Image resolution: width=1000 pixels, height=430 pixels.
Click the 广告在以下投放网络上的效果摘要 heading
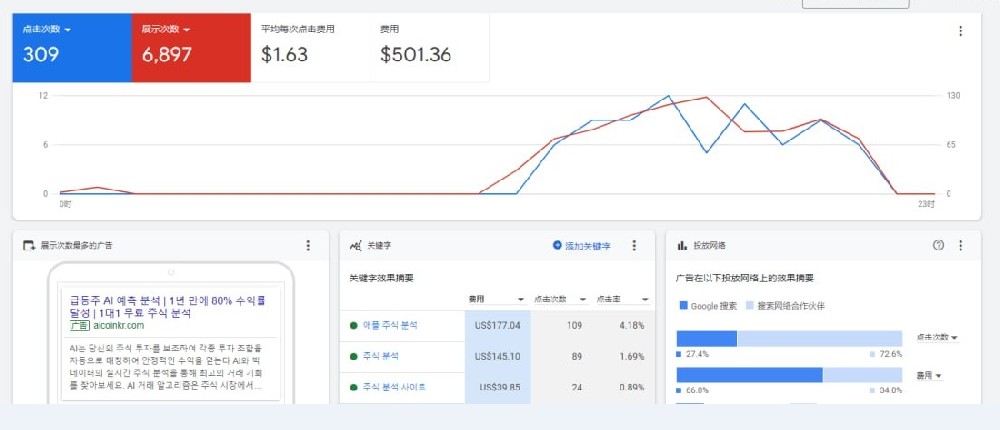tap(745, 278)
